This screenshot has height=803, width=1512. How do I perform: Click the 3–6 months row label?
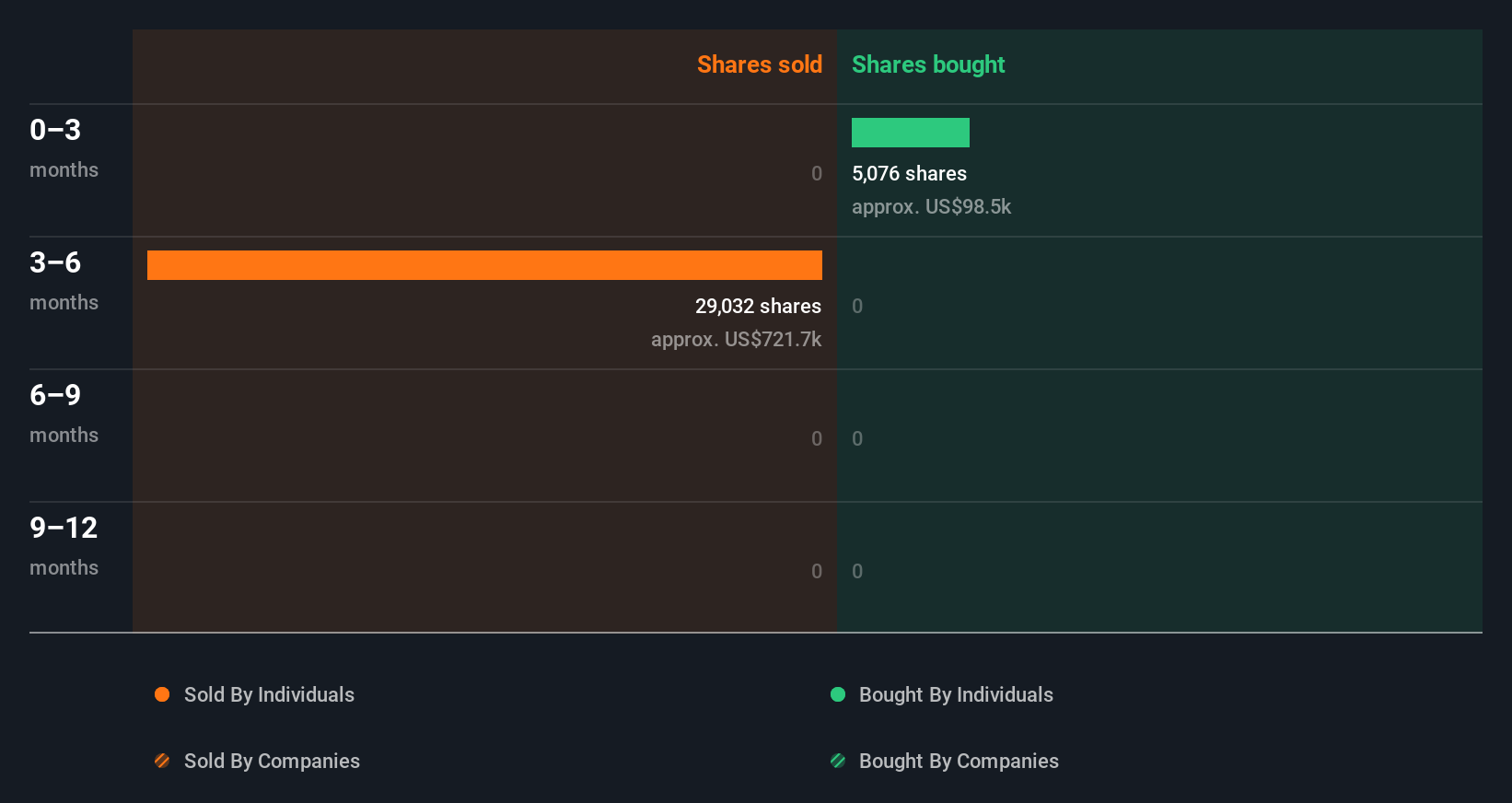pyautogui.click(x=64, y=281)
